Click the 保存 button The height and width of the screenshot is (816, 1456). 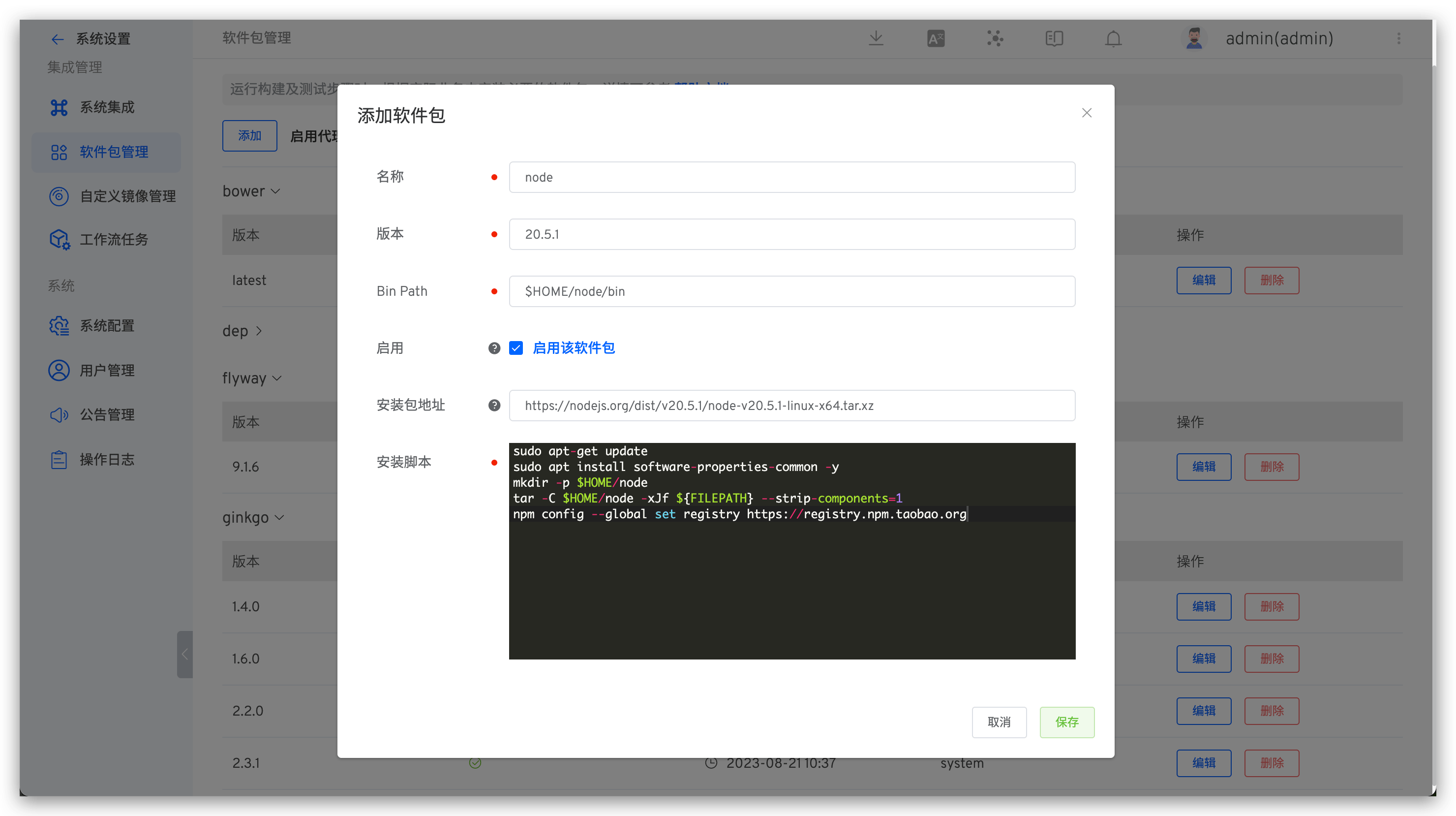(1066, 722)
